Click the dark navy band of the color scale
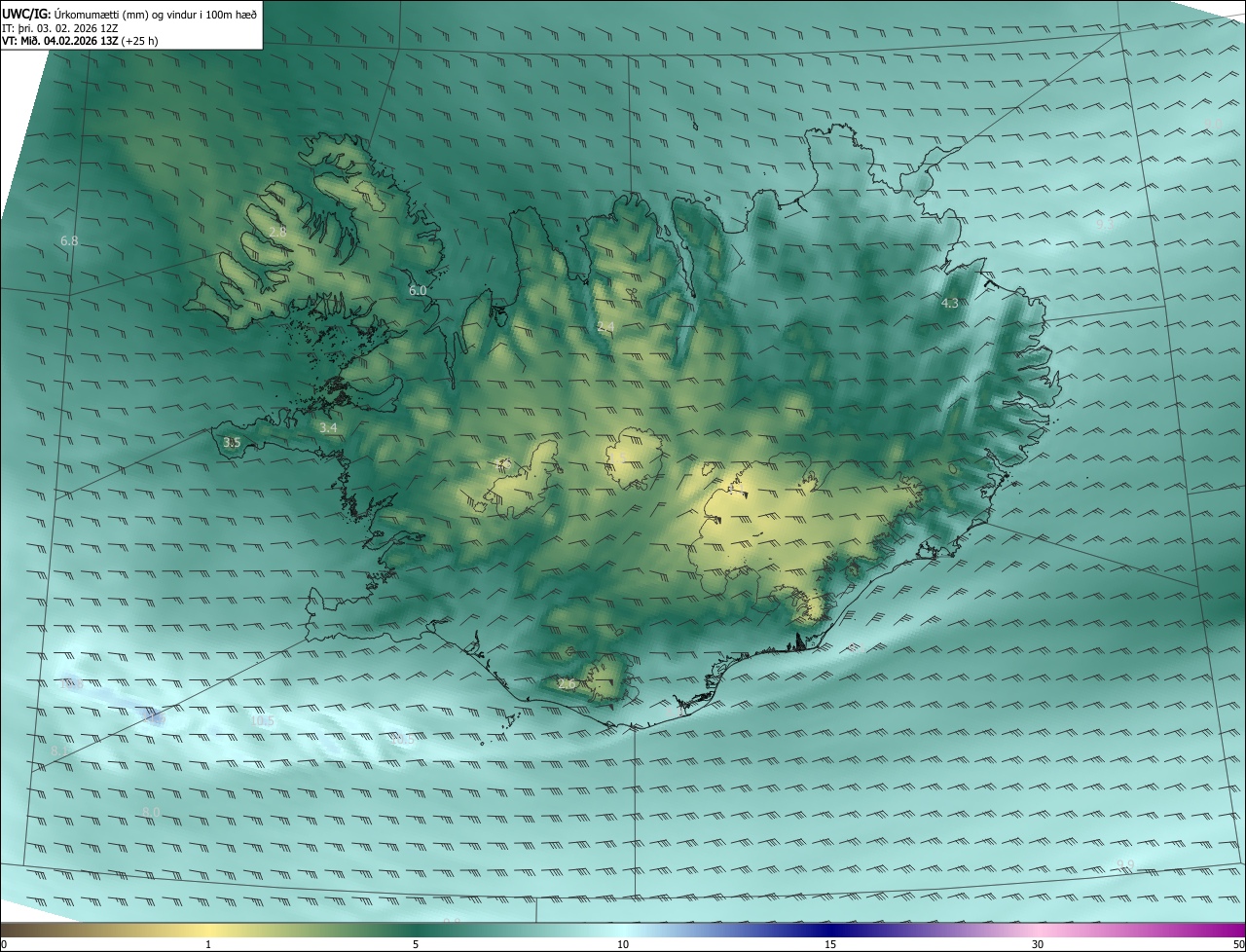This screenshot has width=1246, height=952. click(x=832, y=931)
